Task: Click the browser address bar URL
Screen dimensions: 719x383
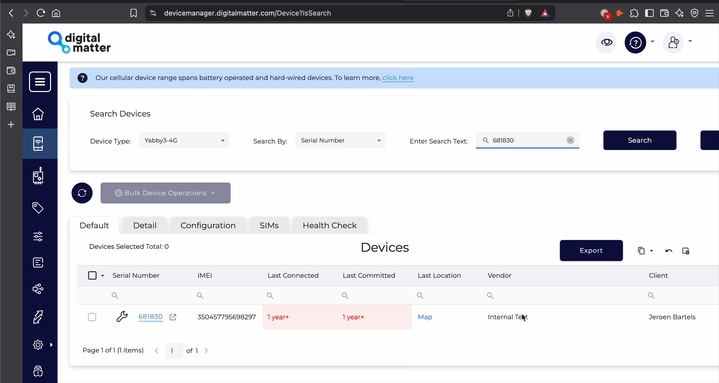Action: (x=247, y=13)
